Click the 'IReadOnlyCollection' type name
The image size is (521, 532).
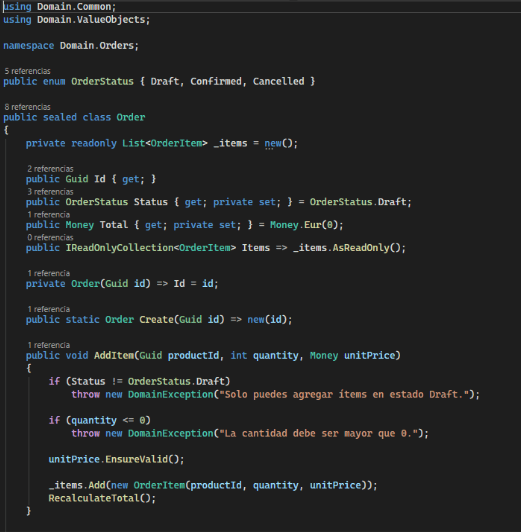119,248
